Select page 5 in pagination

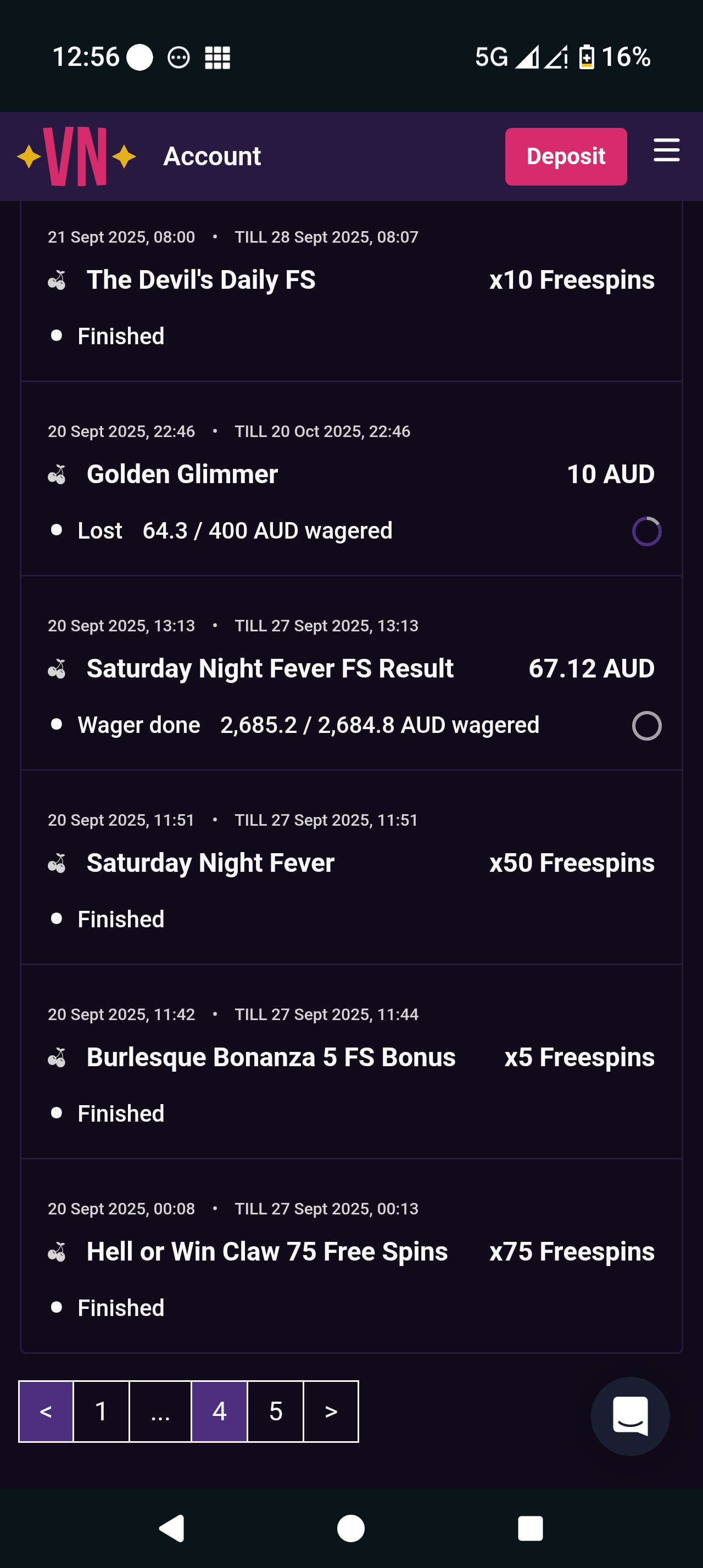coord(275,1411)
